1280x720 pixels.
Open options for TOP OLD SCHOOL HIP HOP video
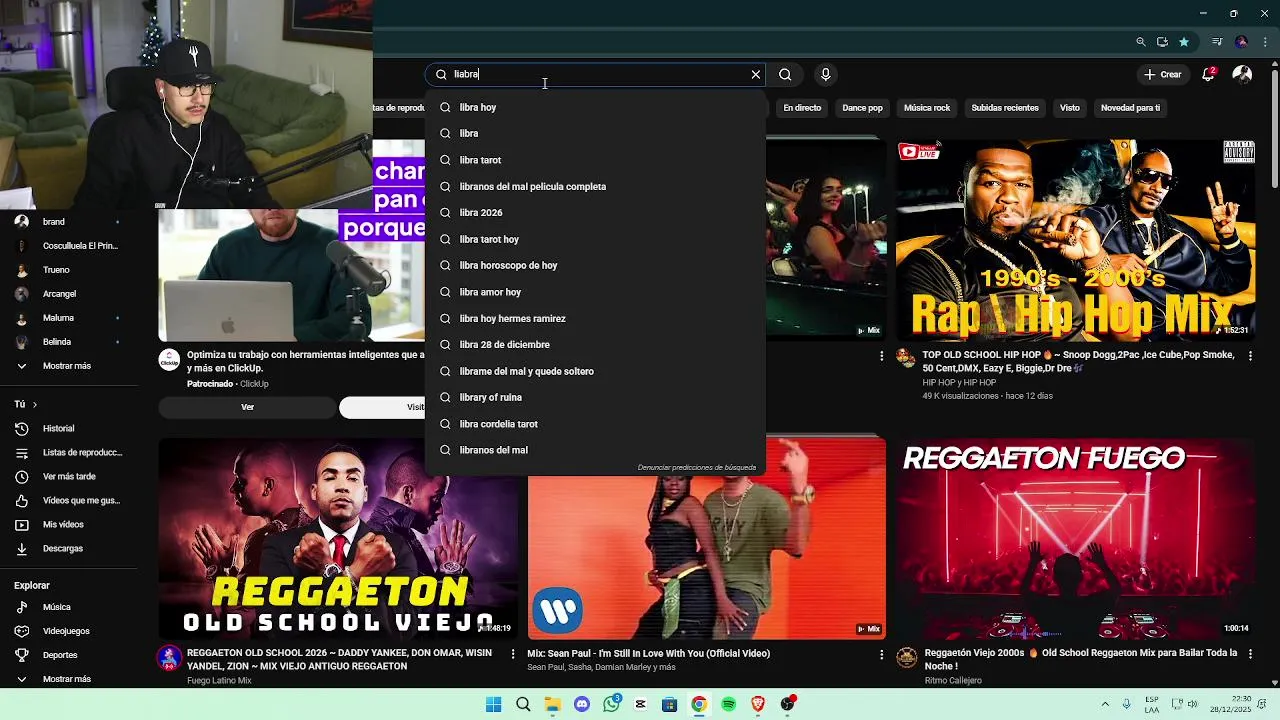coord(1250,356)
